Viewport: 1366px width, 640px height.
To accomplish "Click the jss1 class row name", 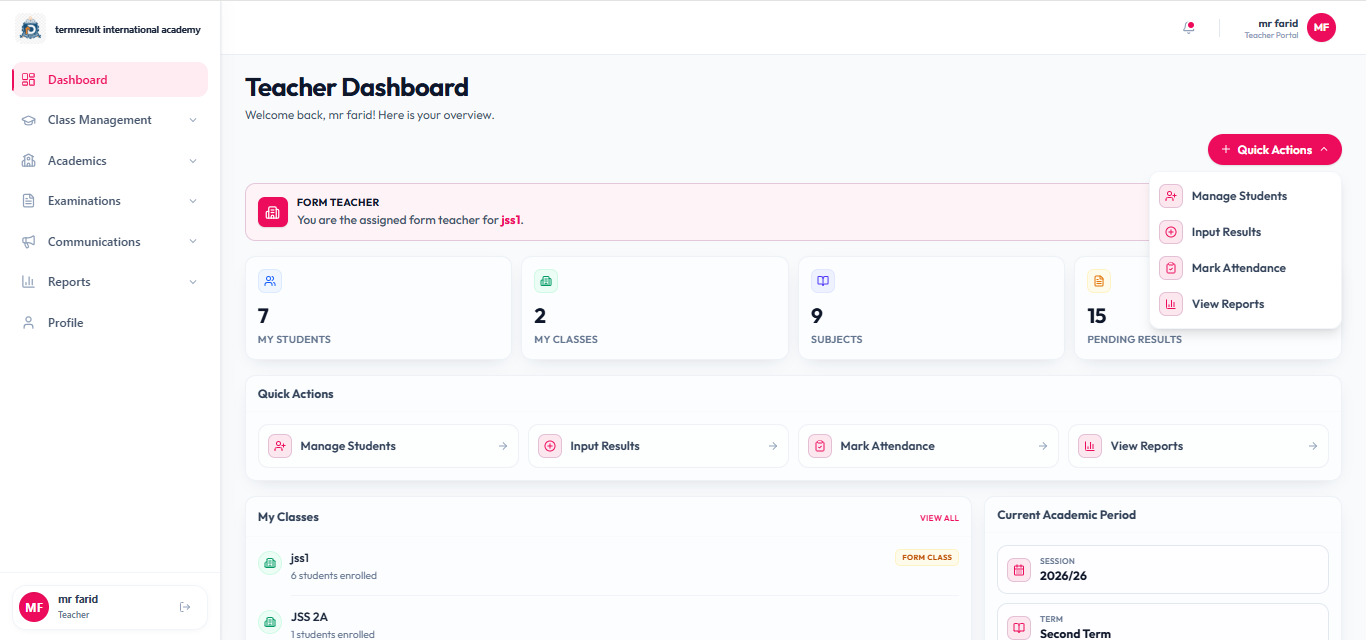I will pos(300,558).
